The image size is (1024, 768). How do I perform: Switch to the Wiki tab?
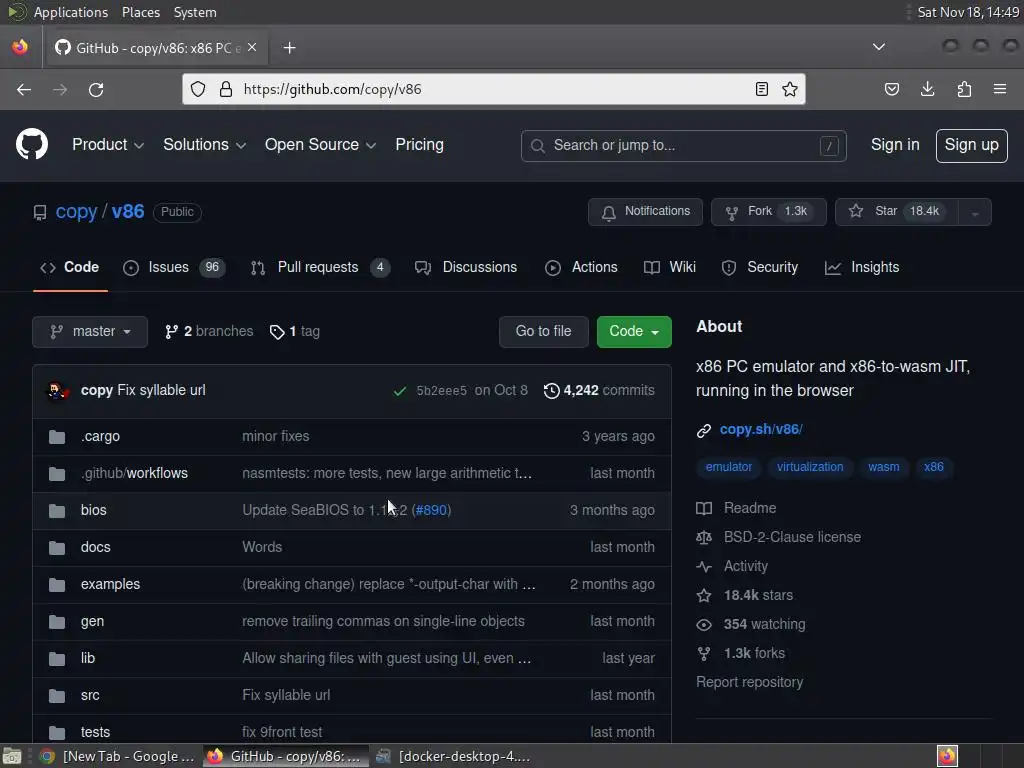coord(669,267)
